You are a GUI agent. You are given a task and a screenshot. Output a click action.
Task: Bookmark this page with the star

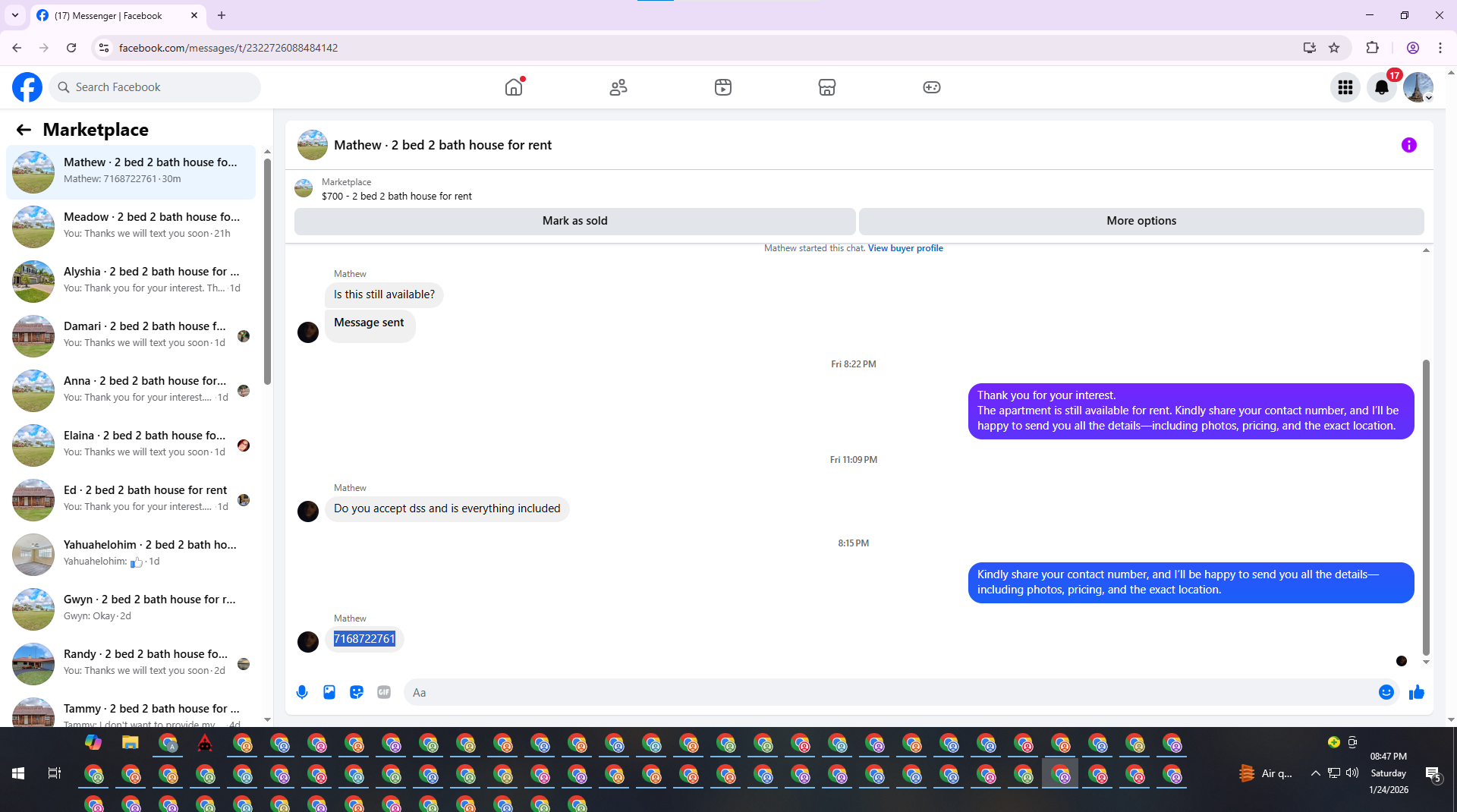tap(1334, 48)
